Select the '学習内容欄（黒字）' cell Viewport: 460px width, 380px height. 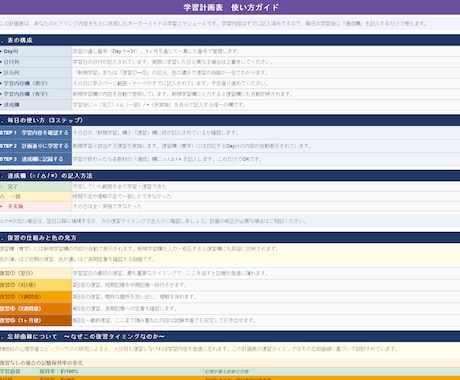36,83
